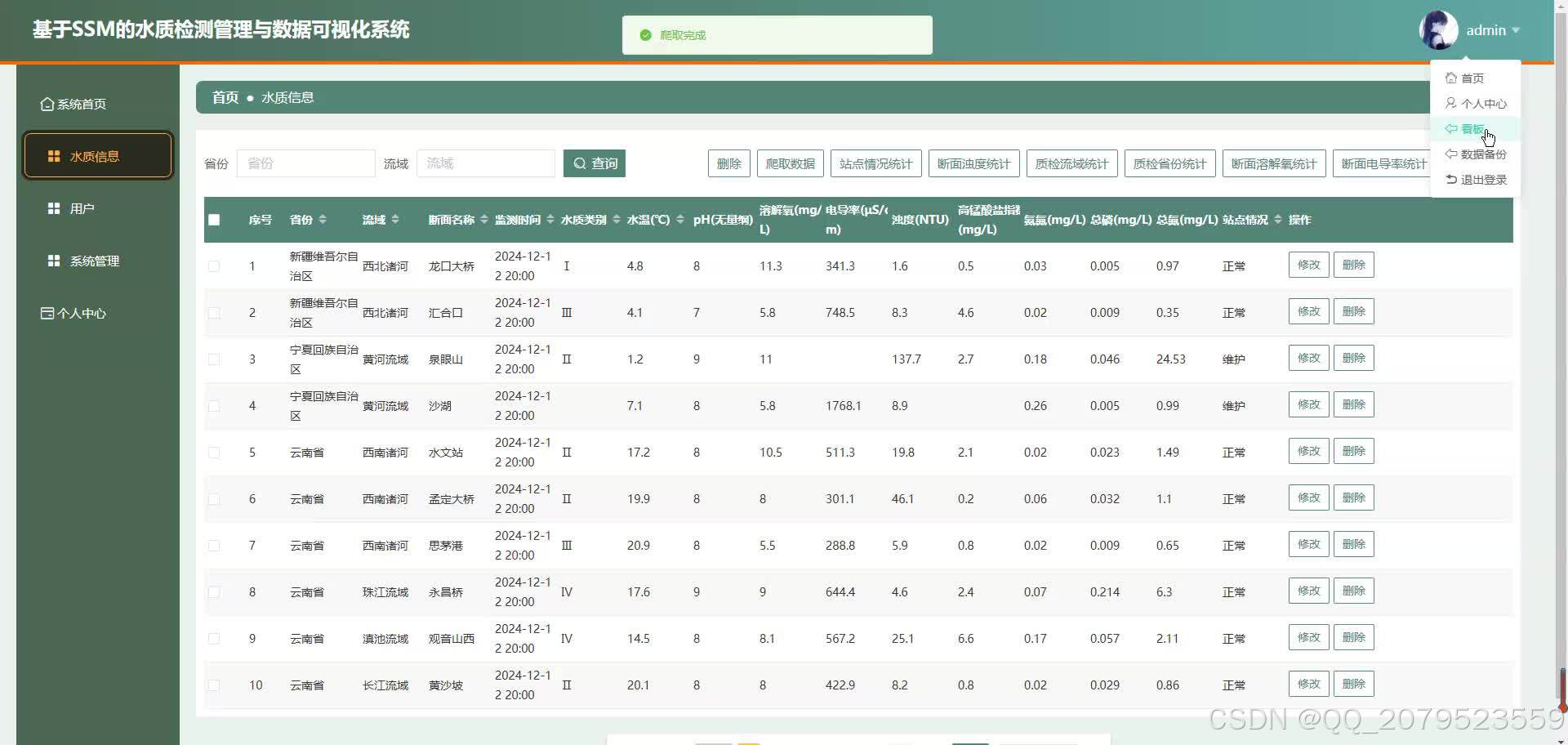The height and width of the screenshot is (745, 1568).
Task: Click the grid icon beside 水质信息
Action: click(54, 156)
